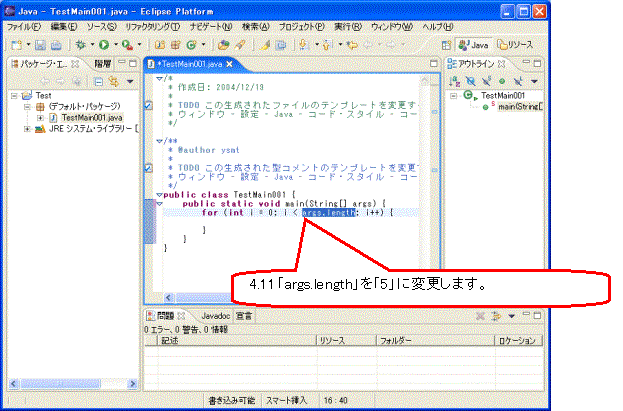Image resolution: width=623 pixels, height=411 pixels.
Task: Launch External Tools icon with red toolbox
Action: coord(127,45)
